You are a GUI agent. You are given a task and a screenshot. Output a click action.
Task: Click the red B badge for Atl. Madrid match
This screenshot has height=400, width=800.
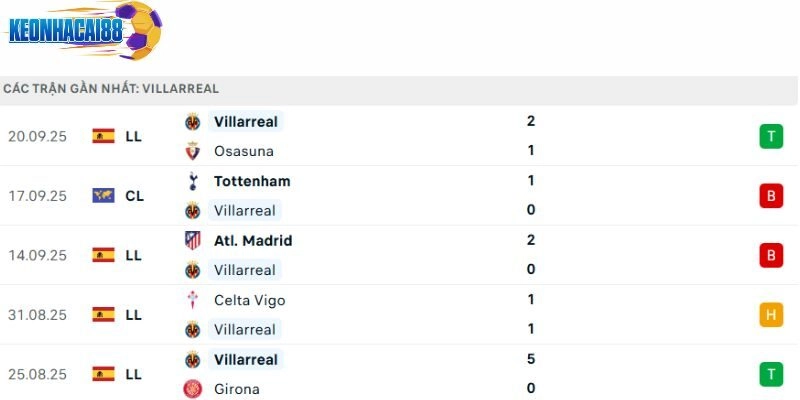pos(770,255)
